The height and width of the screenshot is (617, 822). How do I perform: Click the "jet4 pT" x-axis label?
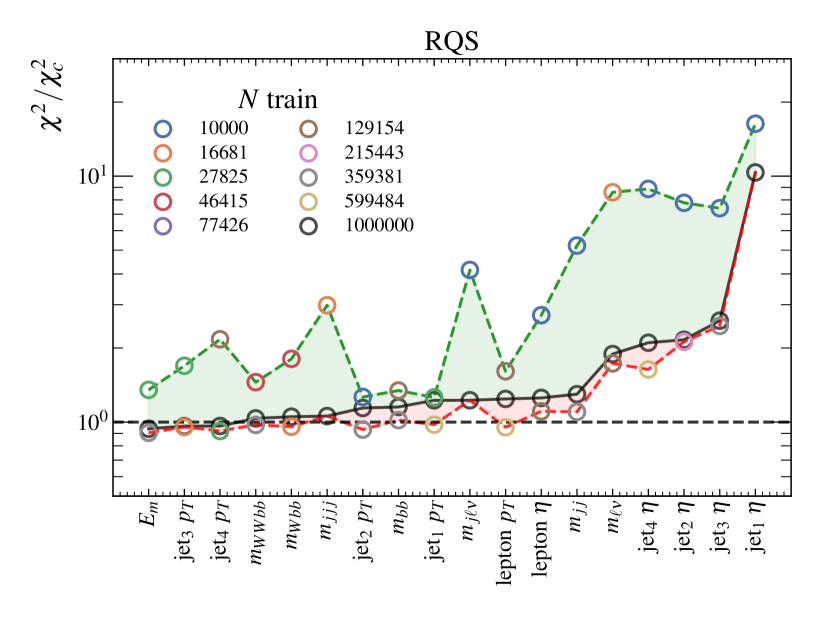point(221,531)
